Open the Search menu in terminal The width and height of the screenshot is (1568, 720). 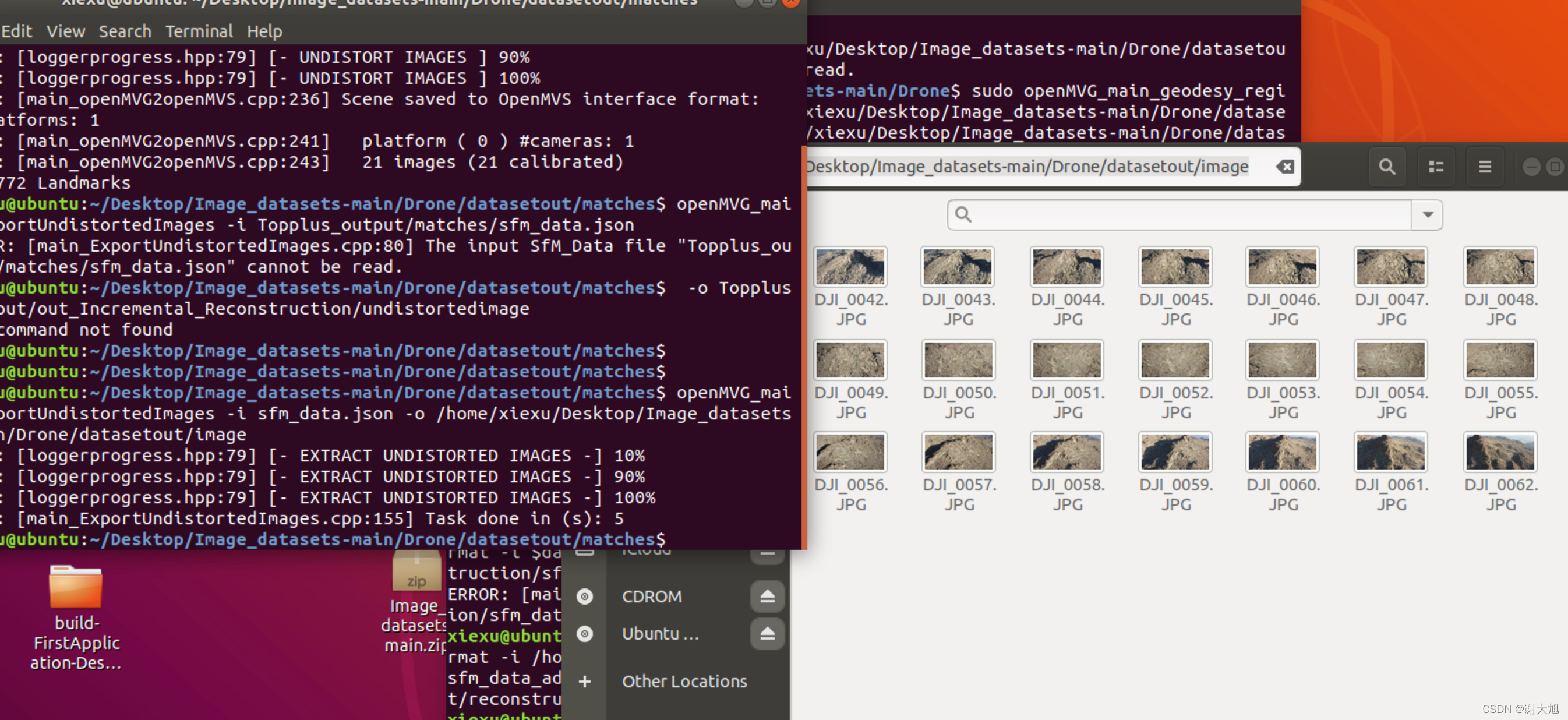pyautogui.click(x=125, y=31)
